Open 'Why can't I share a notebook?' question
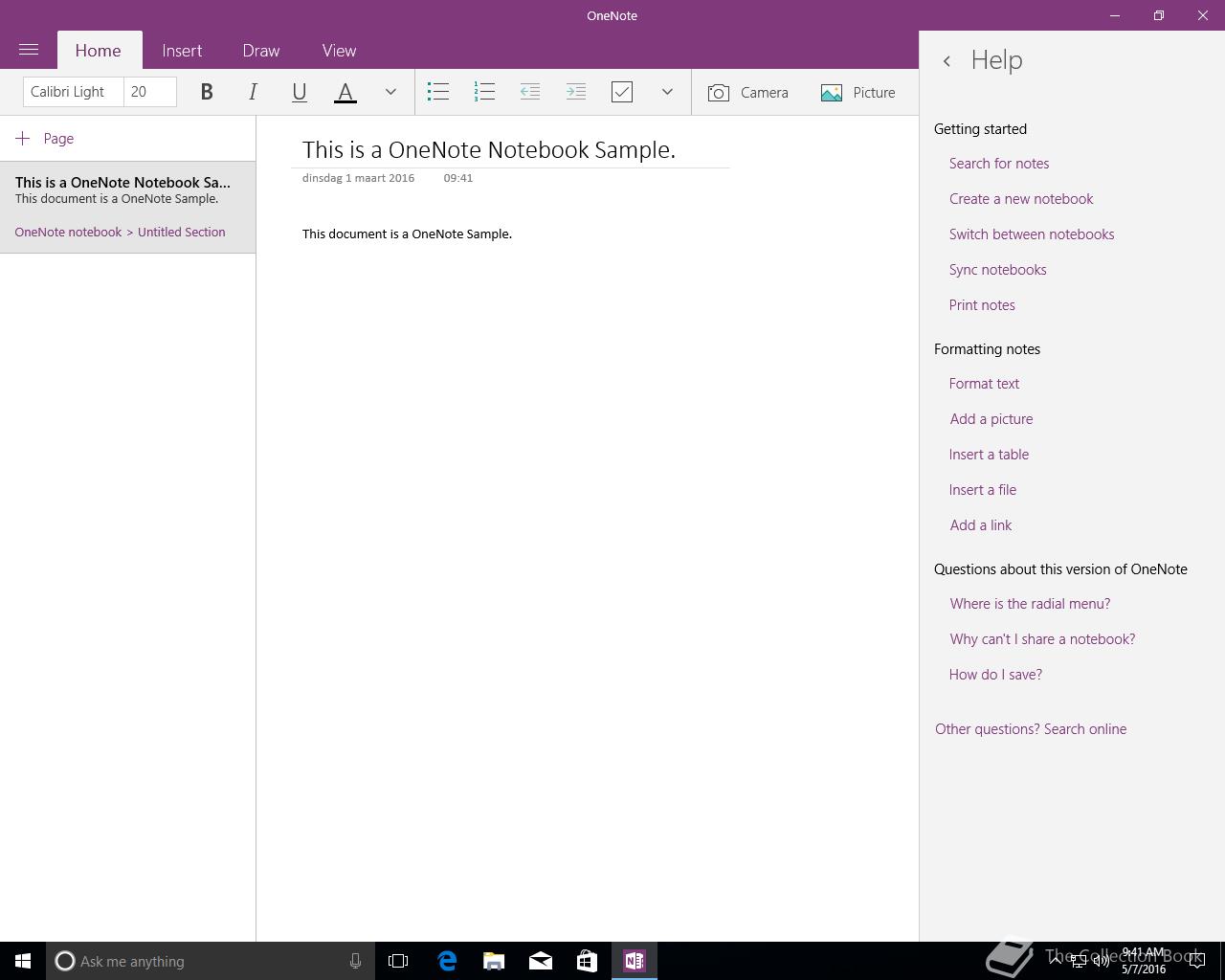This screenshot has width=1225, height=980. 1042,639
